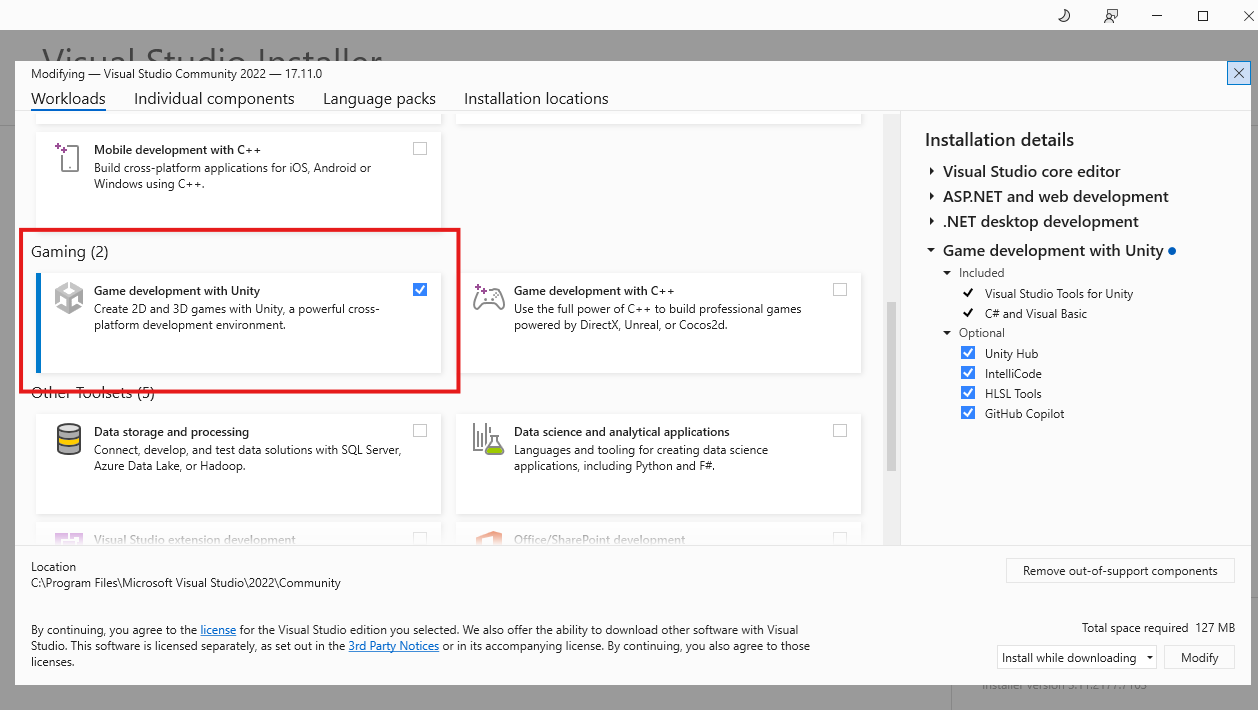
Task: Click the Unity cube workload icon
Action: [69, 299]
